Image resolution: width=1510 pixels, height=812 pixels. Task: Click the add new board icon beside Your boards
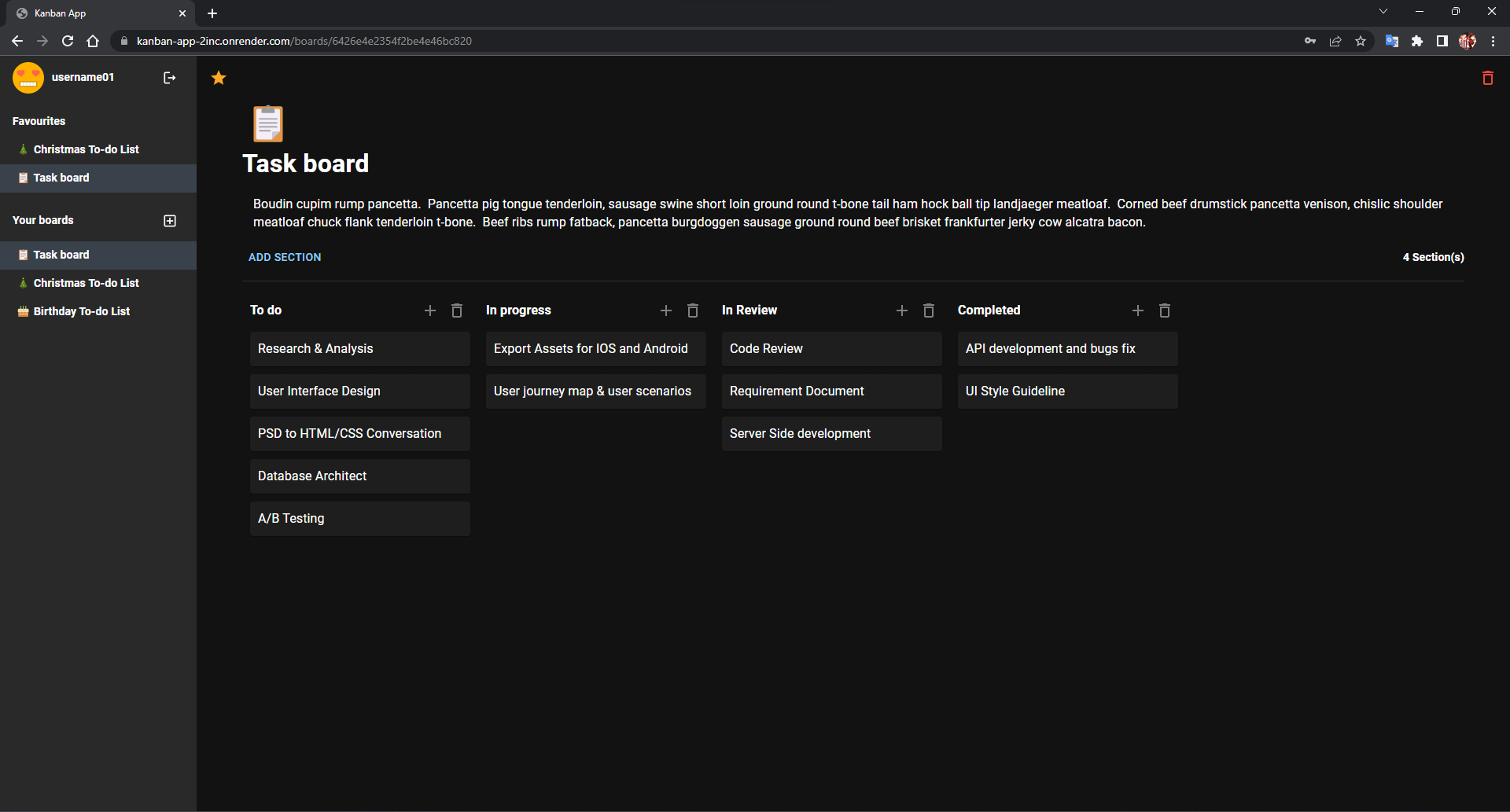click(x=169, y=221)
